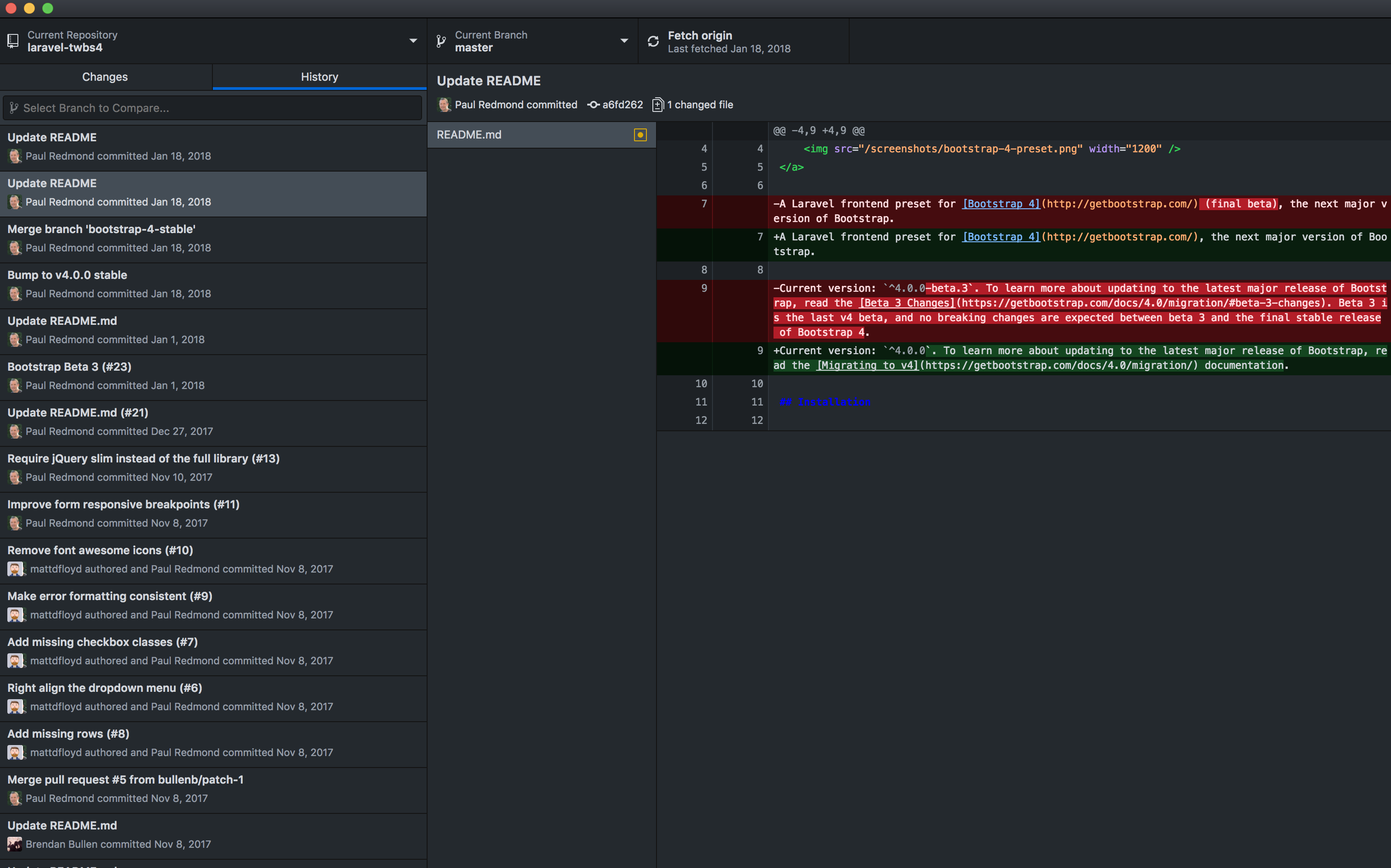
Task: Click the file staging checkbox on README.md
Action: pyautogui.click(x=641, y=133)
